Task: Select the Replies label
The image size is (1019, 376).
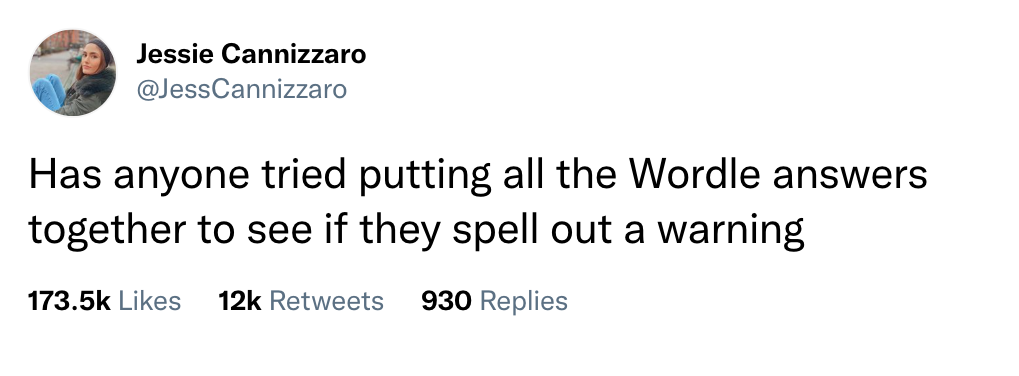Action: [524, 301]
